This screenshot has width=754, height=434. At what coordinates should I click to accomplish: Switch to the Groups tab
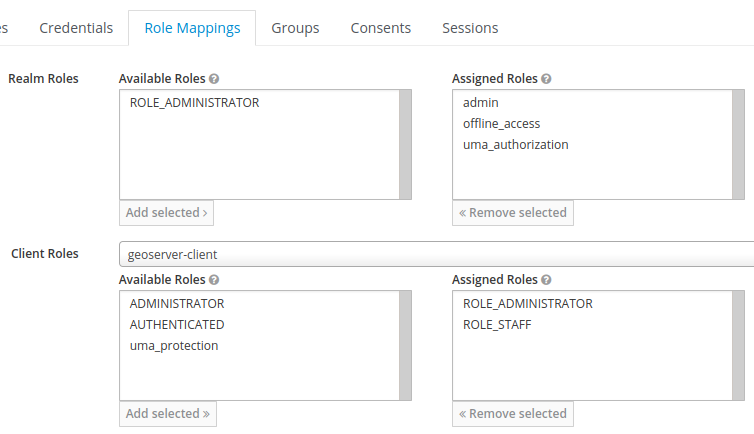(x=295, y=28)
